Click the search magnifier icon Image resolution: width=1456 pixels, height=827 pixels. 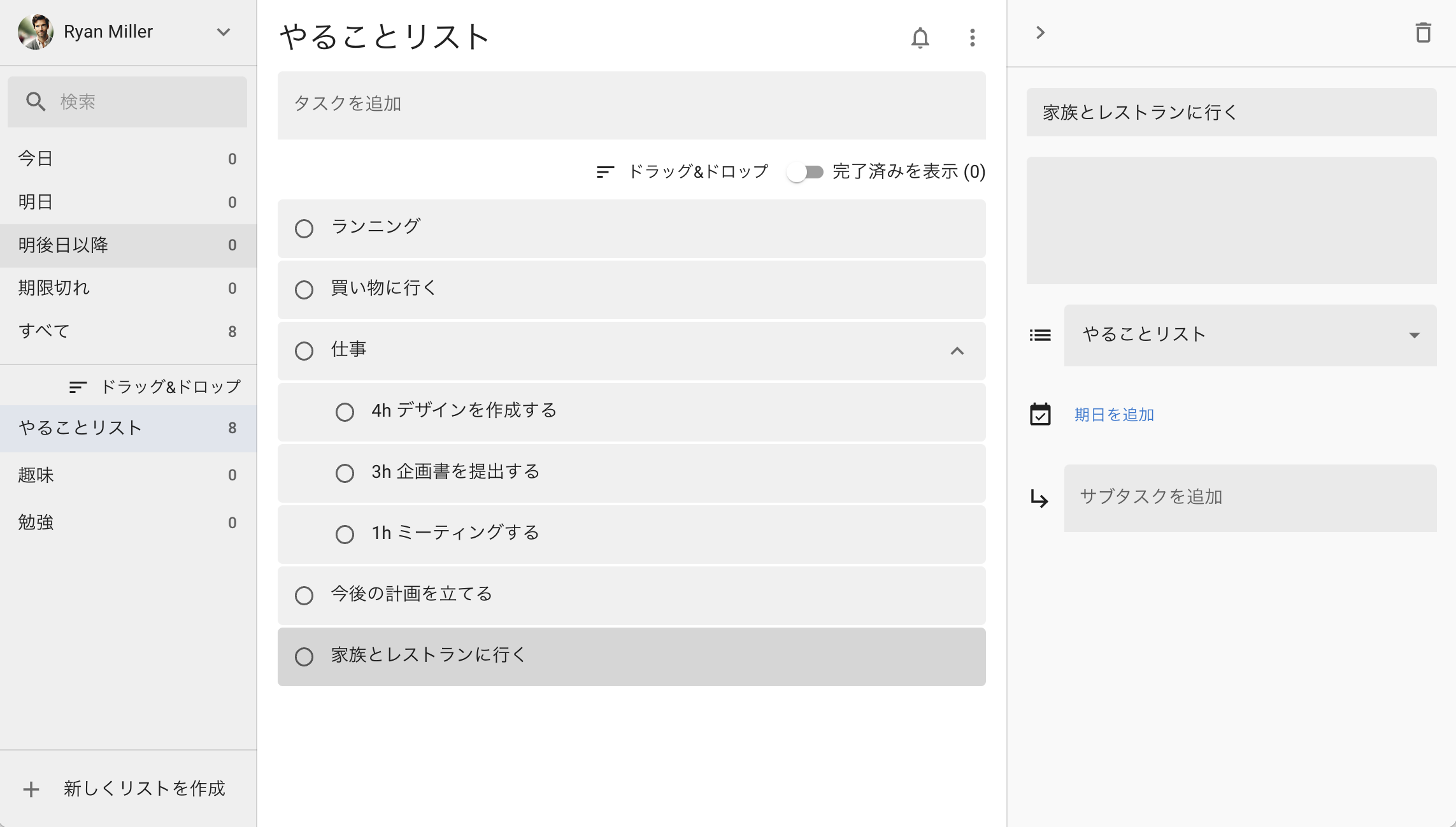pyautogui.click(x=35, y=101)
